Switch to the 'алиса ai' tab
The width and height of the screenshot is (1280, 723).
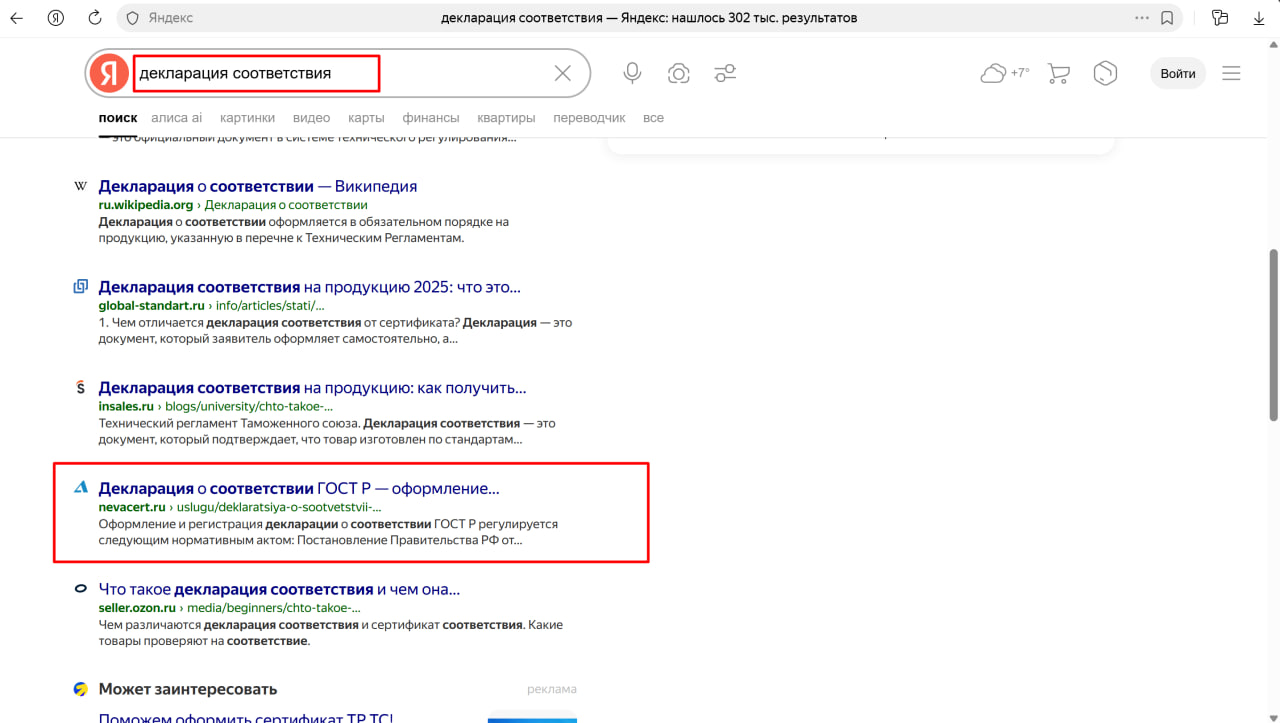(x=176, y=118)
